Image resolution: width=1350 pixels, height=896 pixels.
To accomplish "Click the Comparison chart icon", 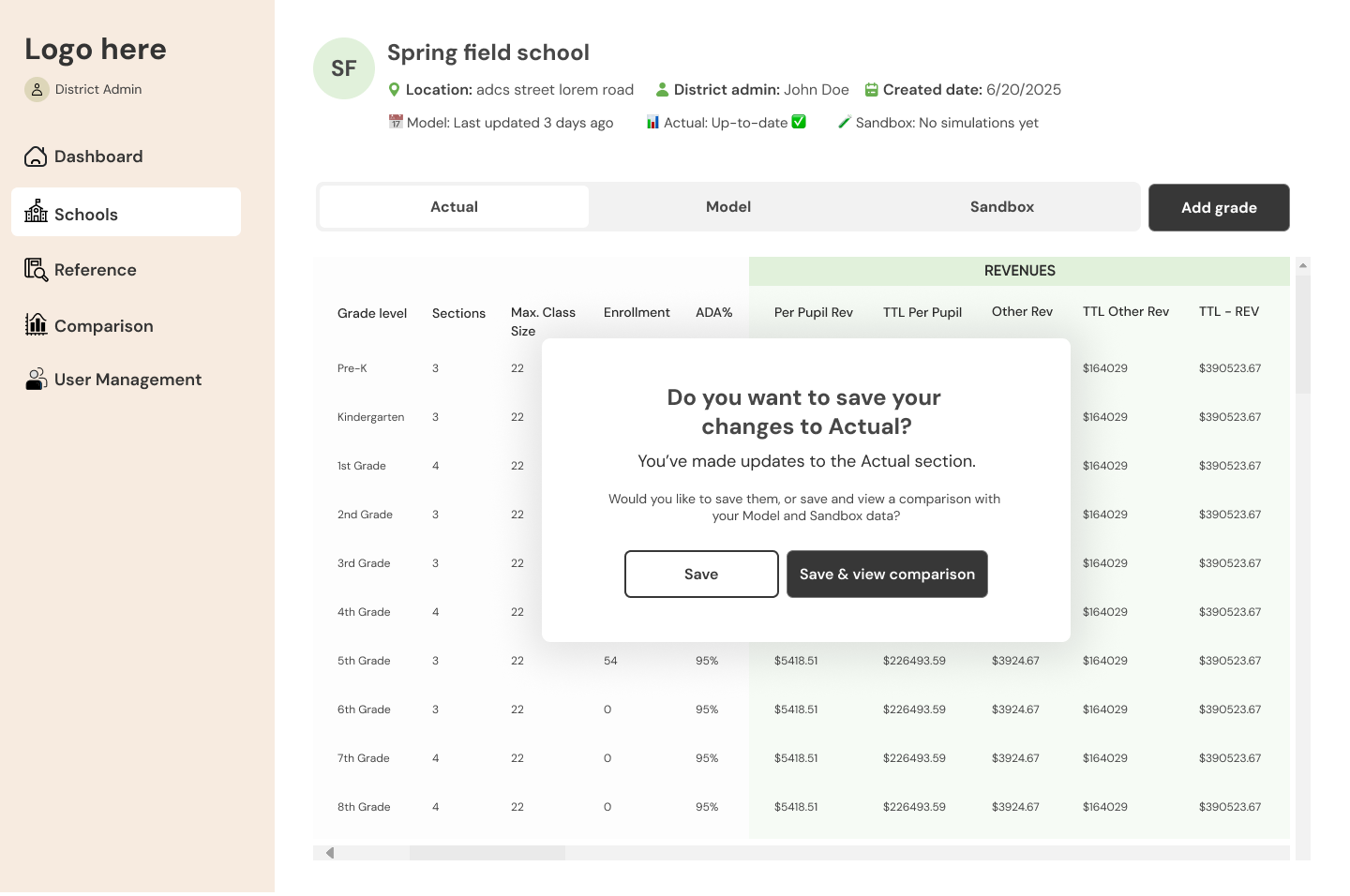I will point(36,324).
